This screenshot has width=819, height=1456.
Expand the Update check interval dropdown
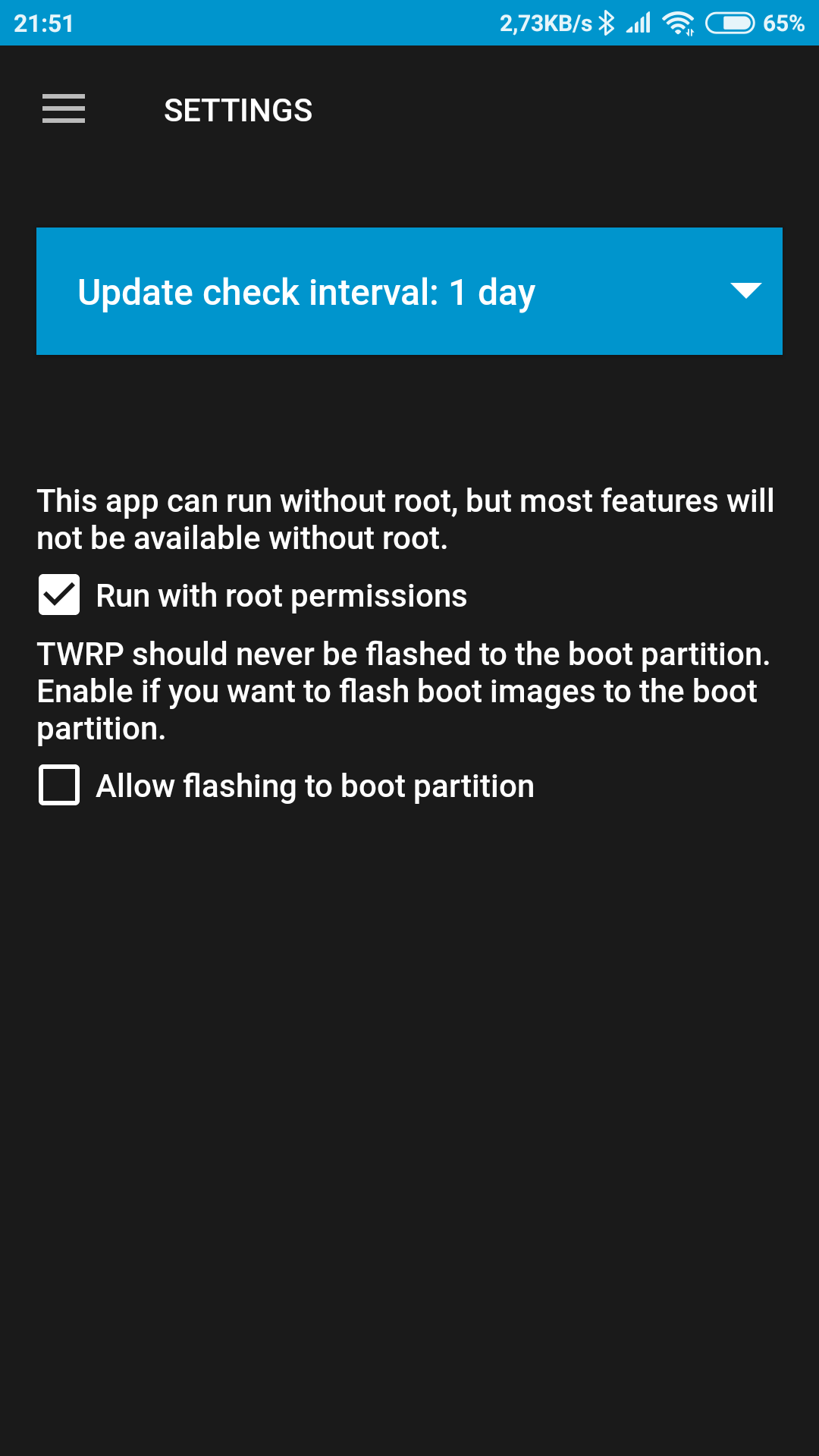click(409, 291)
